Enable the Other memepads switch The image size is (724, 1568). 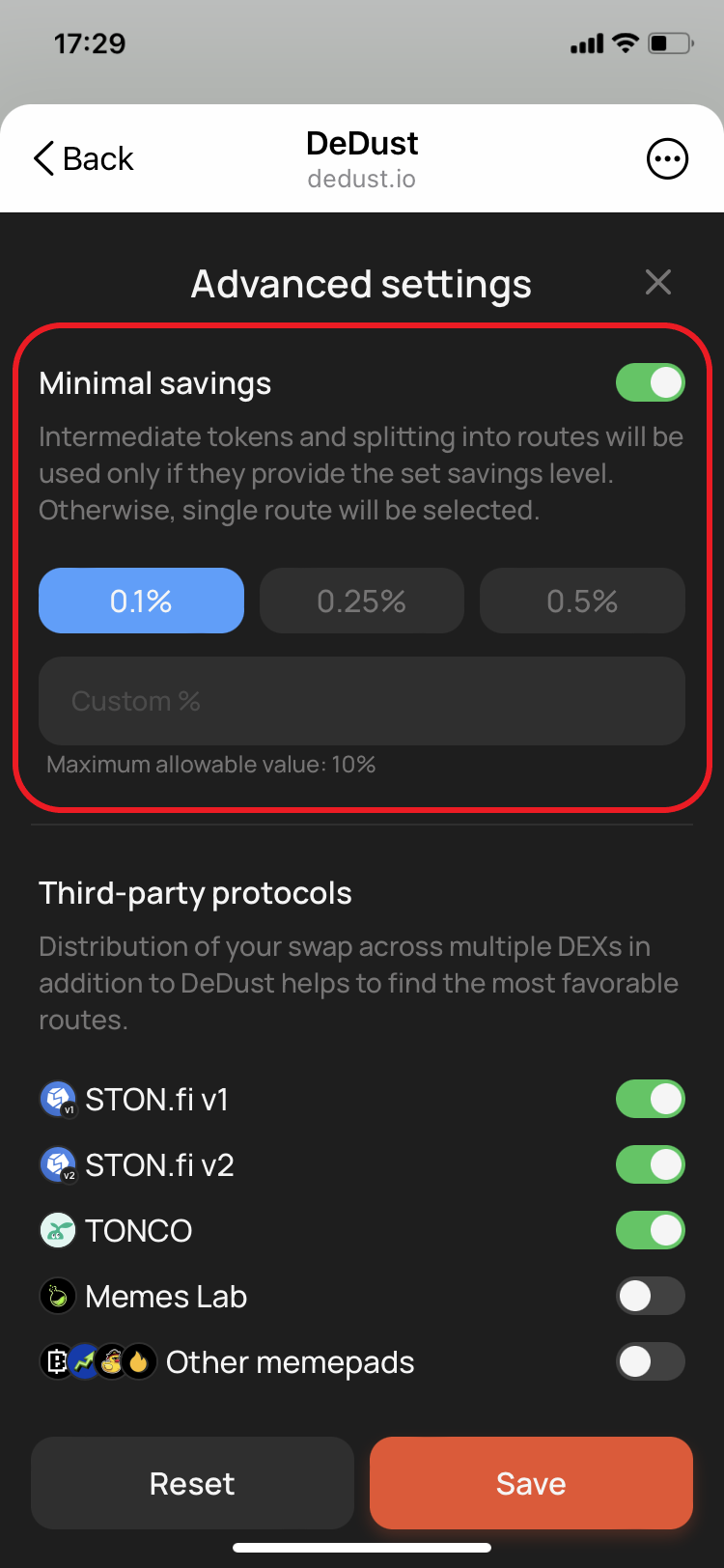[651, 1361]
